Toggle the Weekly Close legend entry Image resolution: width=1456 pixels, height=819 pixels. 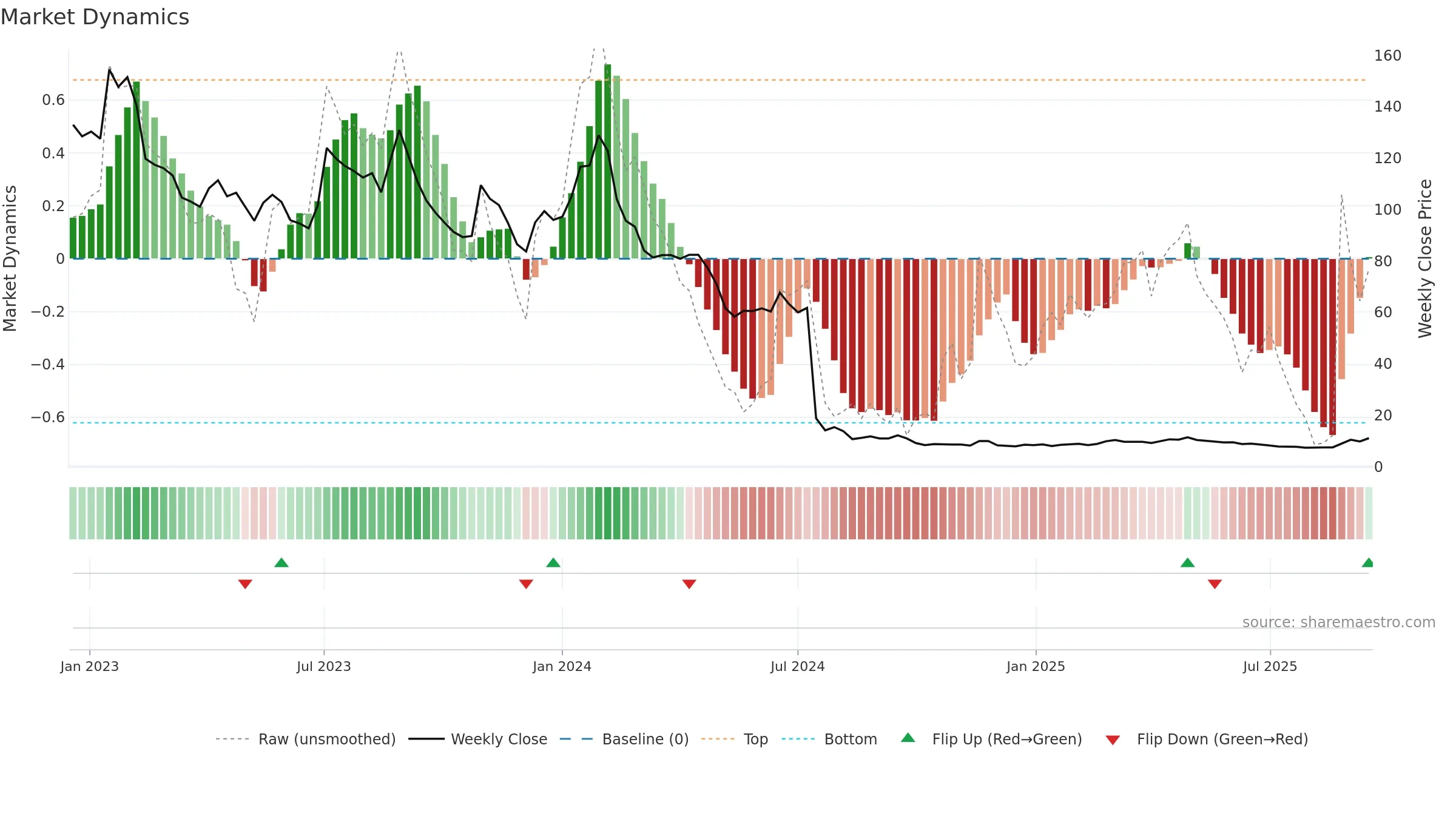478,739
